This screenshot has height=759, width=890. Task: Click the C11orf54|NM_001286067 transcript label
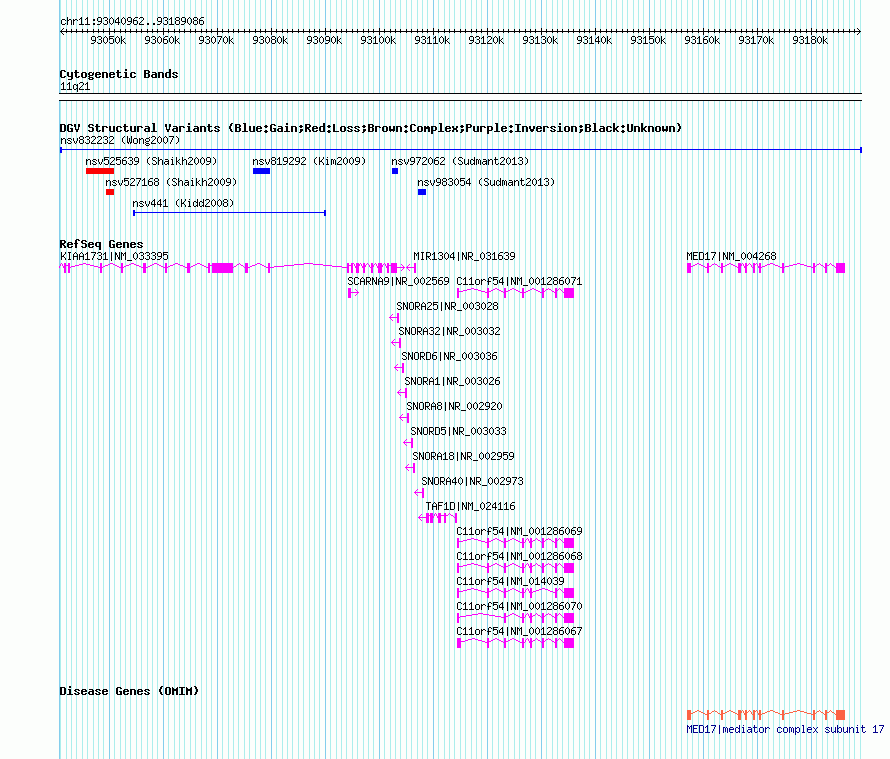pyautogui.click(x=519, y=631)
